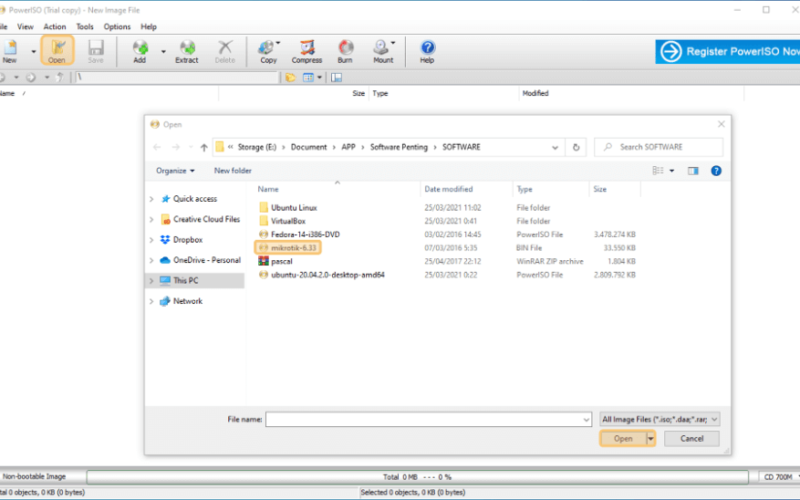Screen dimensions: 800x500
Task: Click the folder icon beside PowerISO path bar
Action: pos(290,78)
